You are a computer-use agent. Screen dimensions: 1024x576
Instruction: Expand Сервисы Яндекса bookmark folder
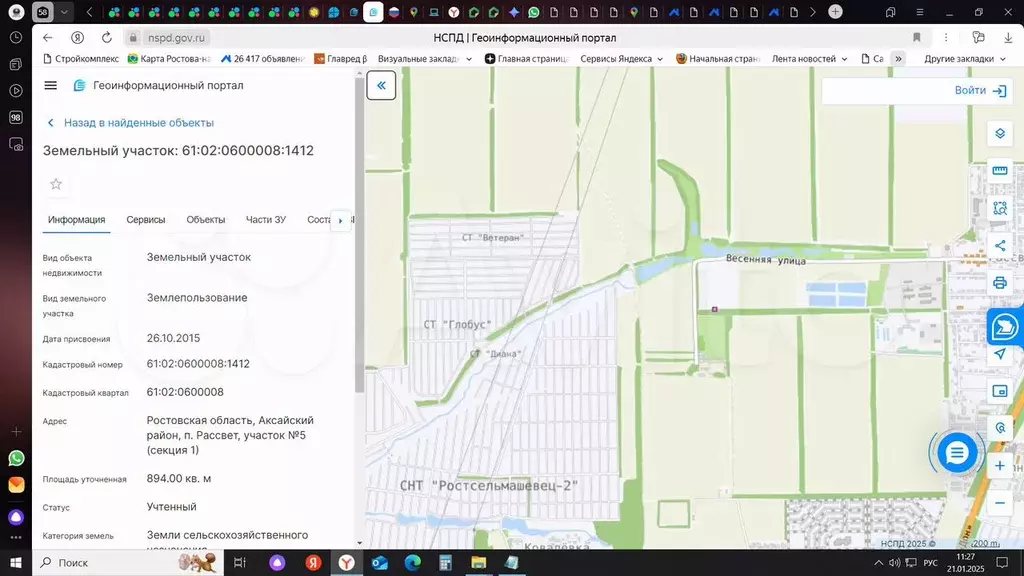click(x=622, y=59)
